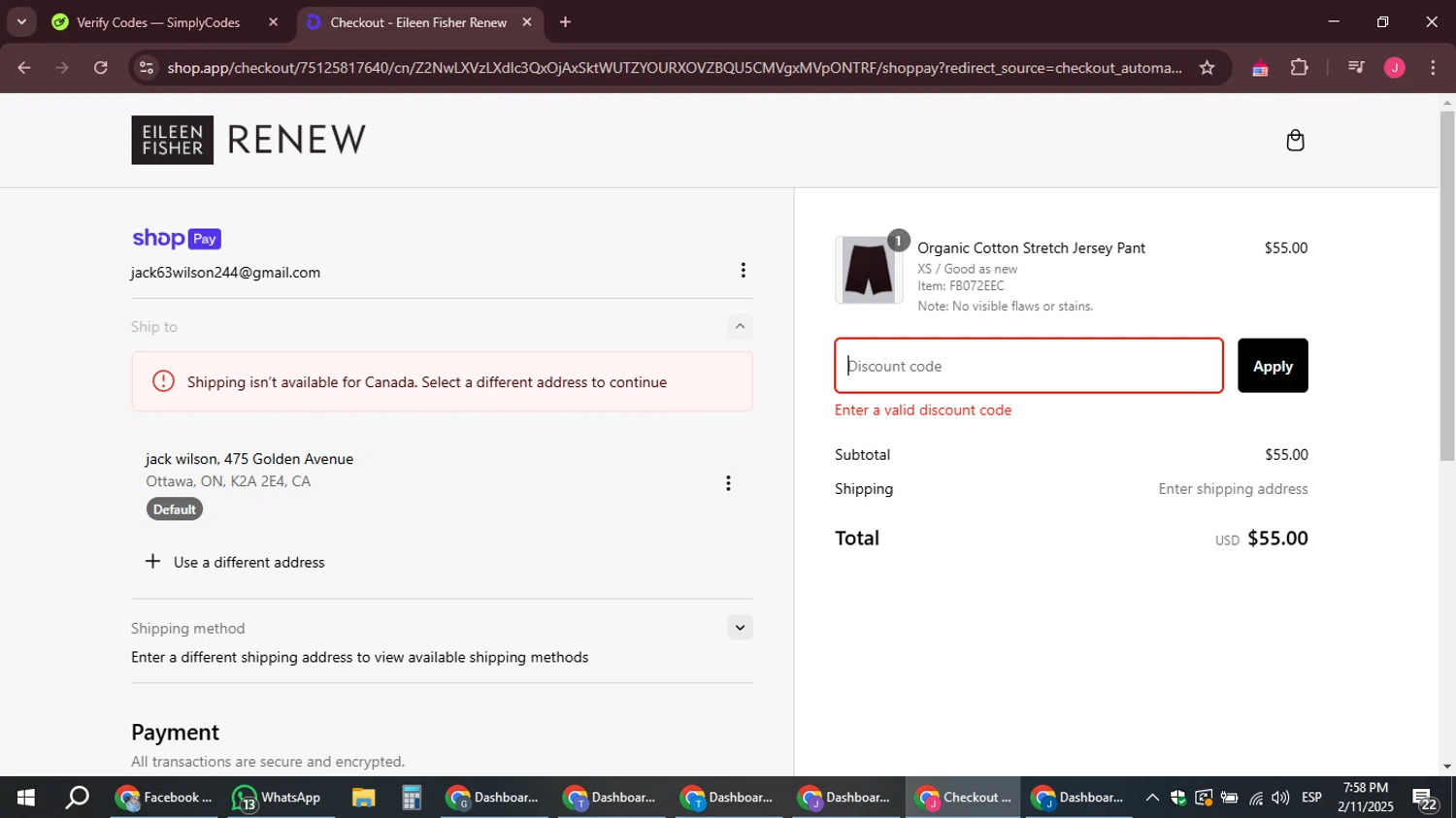1456x818 pixels.
Task: Switch to Checkout window in taskbar
Action: 962,798
